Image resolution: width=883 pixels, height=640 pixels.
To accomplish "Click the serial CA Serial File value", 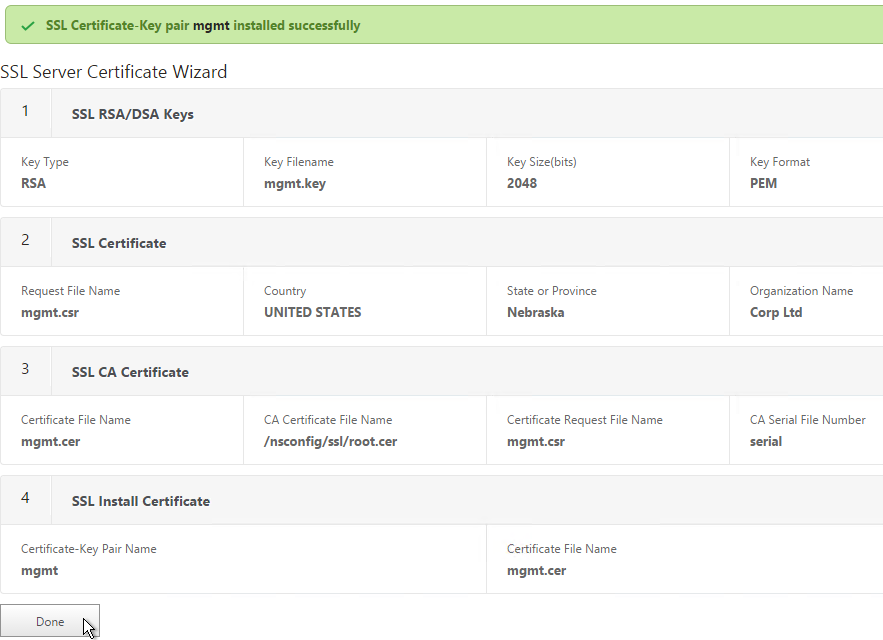I will [766, 441].
